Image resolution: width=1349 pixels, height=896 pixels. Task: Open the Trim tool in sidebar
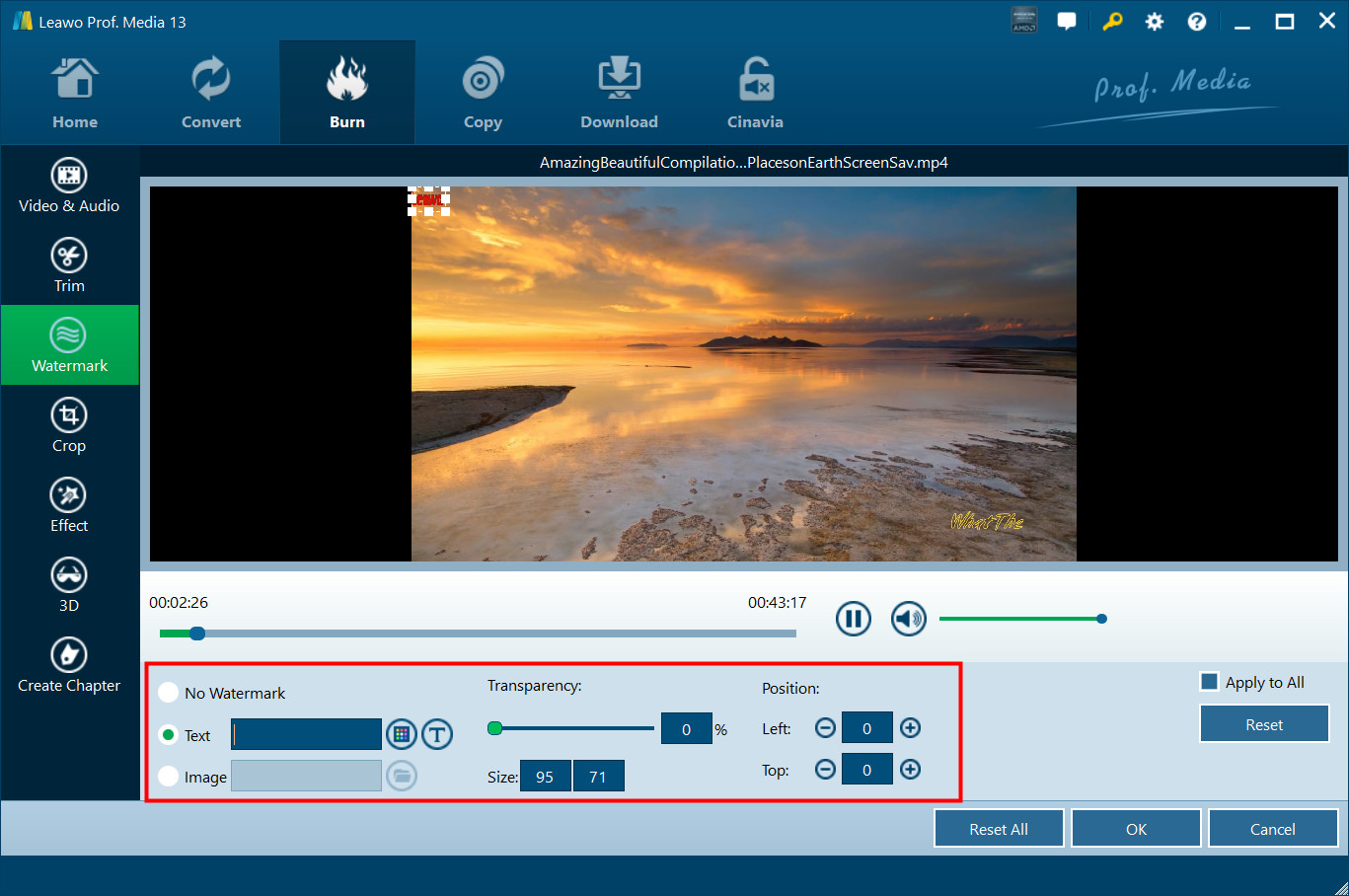coord(69,265)
